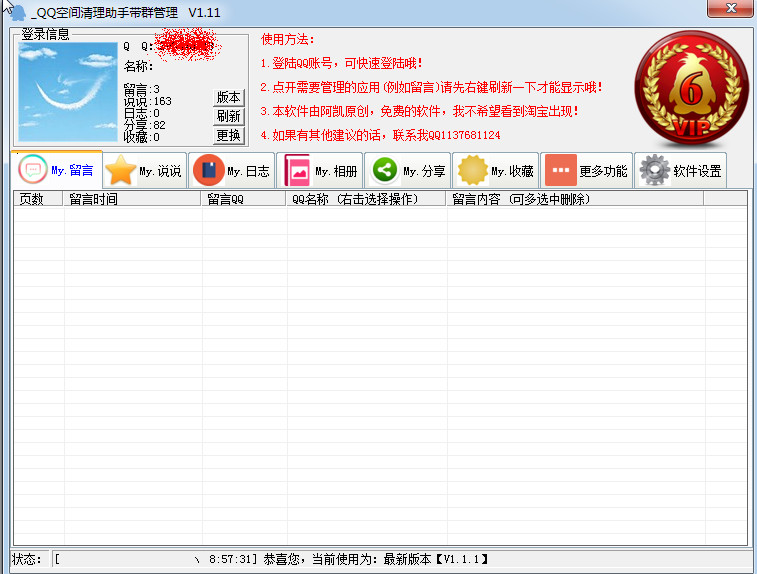757x574 pixels.
Task: Click the 状态: label
Action: click(29, 560)
